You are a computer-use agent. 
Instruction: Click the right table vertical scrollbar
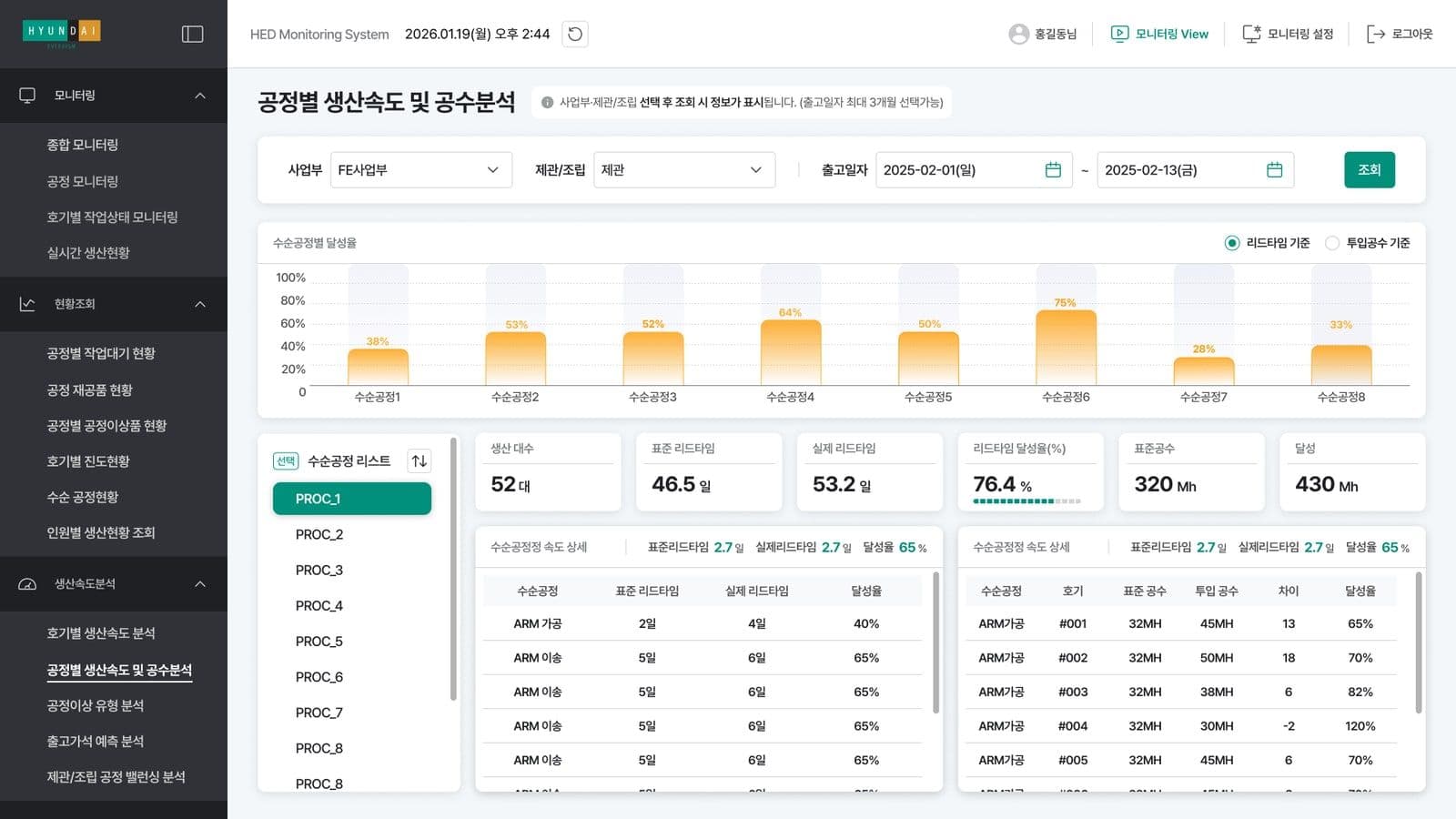pyautogui.click(x=1418, y=642)
